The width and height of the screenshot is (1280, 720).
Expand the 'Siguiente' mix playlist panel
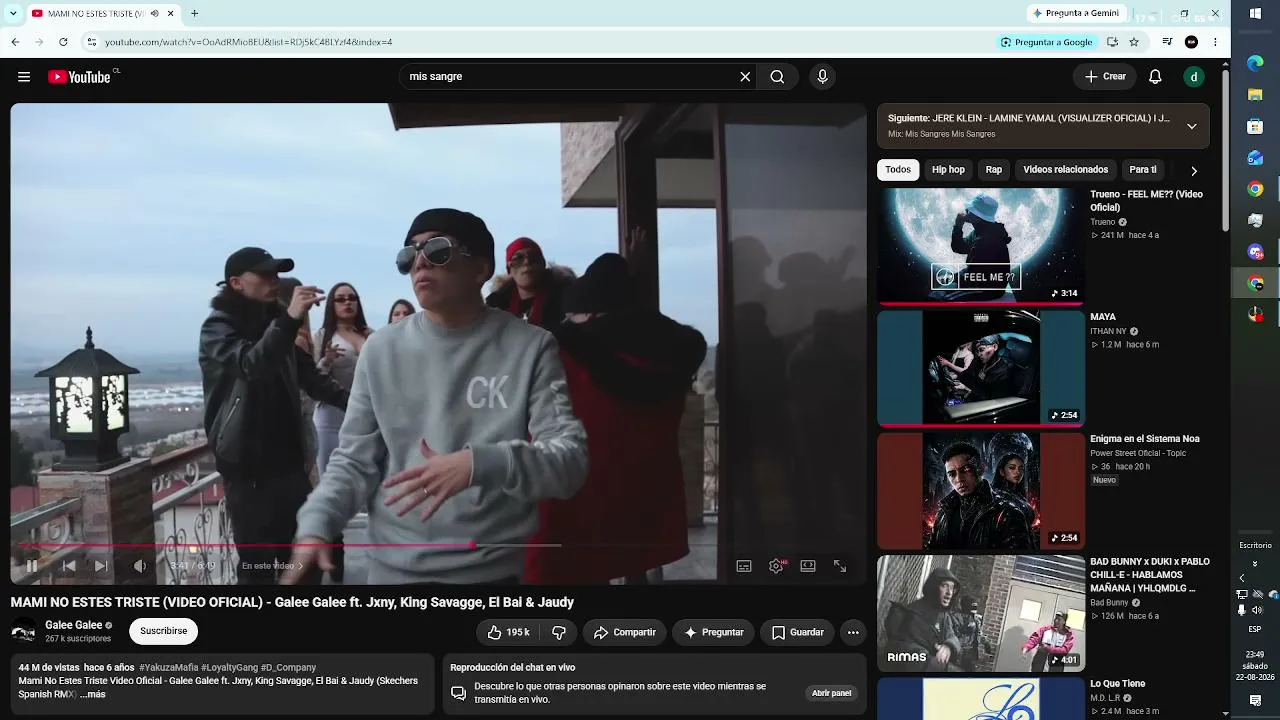(1191, 126)
